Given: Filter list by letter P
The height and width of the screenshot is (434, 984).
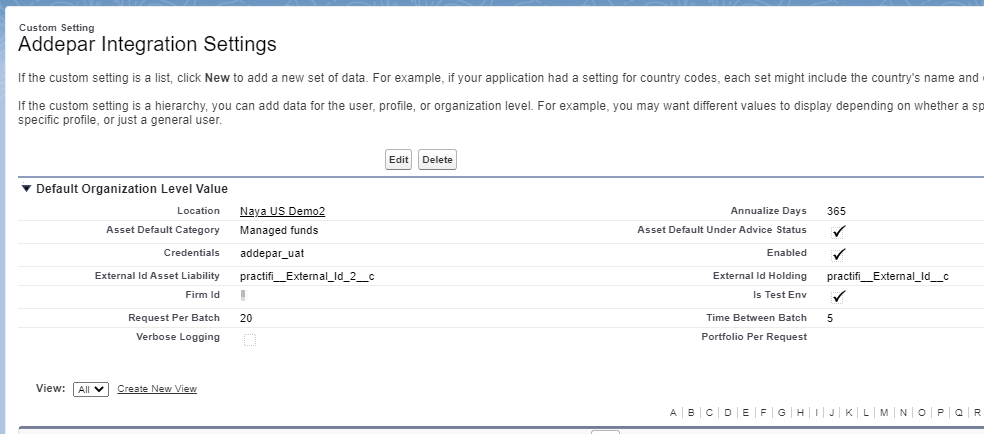Looking at the screenshot, I should point(940,413).
